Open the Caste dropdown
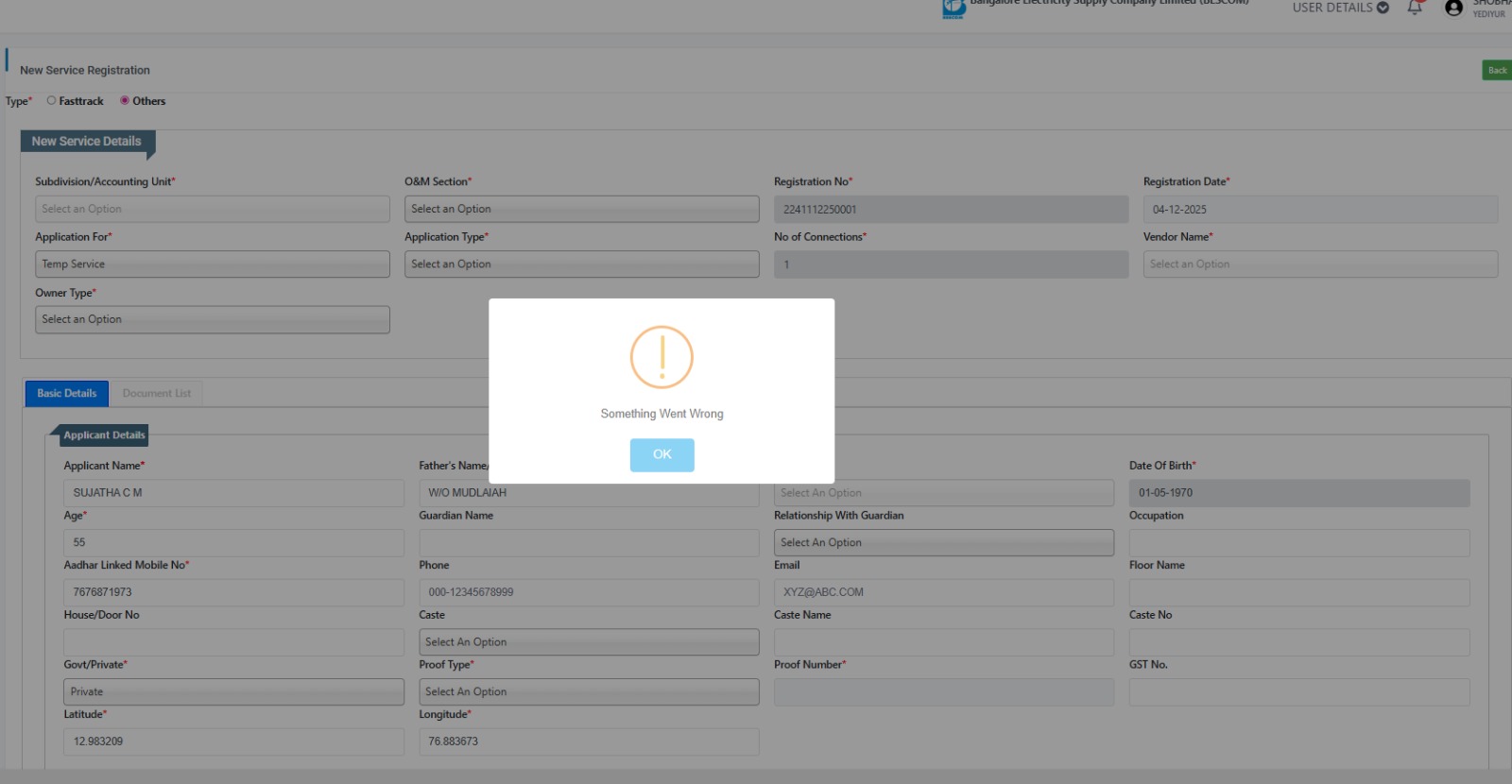This screenshot has height=784, width=1512. (589, 642)
